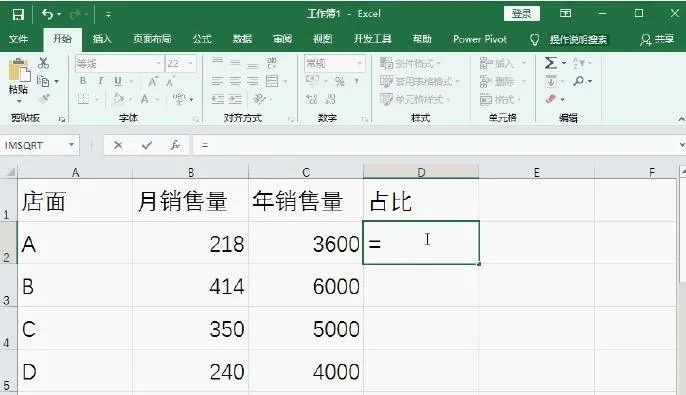The height and width of the screenshot is (395, 686).
Task: Toggle Underline formatting
Action: pos(118,81)
